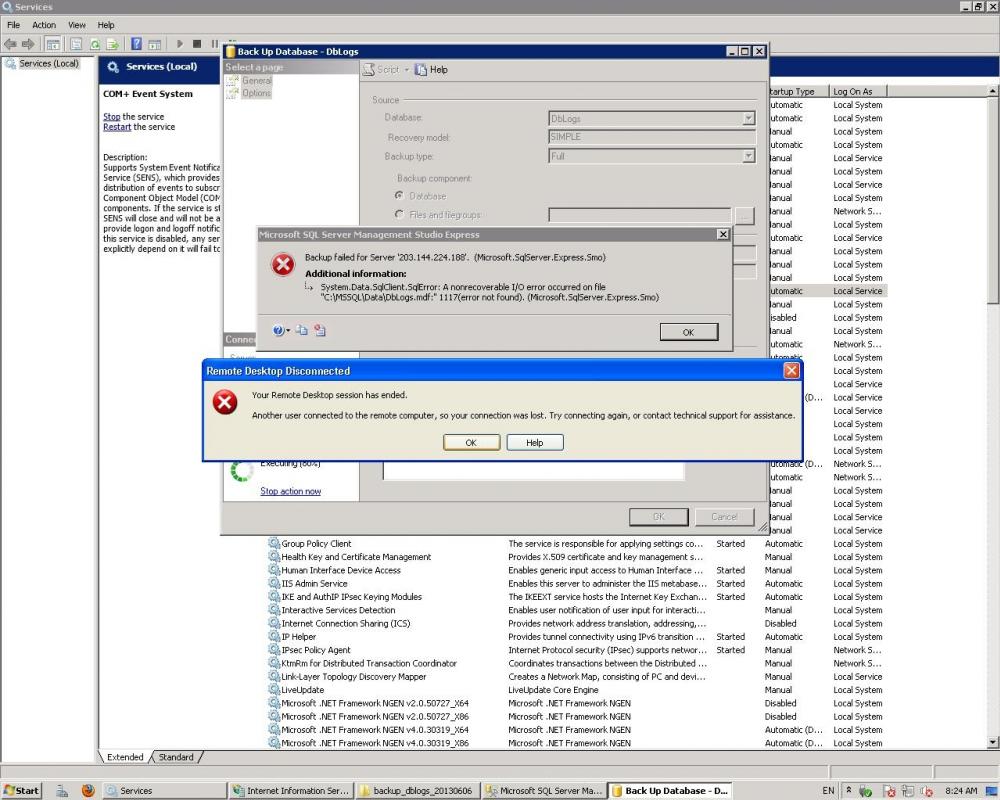1000x800 pixels.
Task: Click the Files and filegroups text field
Action: coord(639,215)
